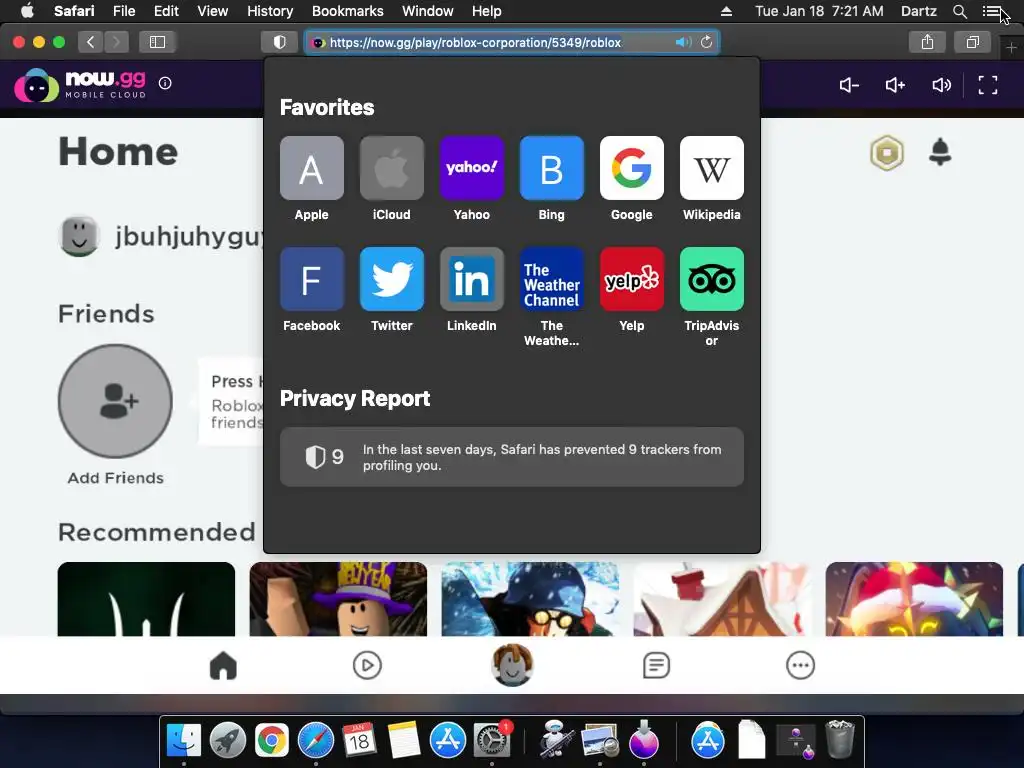Open the Roblox avatar tab
Image resolution: width=1024 pixels, height=768 pixels.
[x=512, y=665]
